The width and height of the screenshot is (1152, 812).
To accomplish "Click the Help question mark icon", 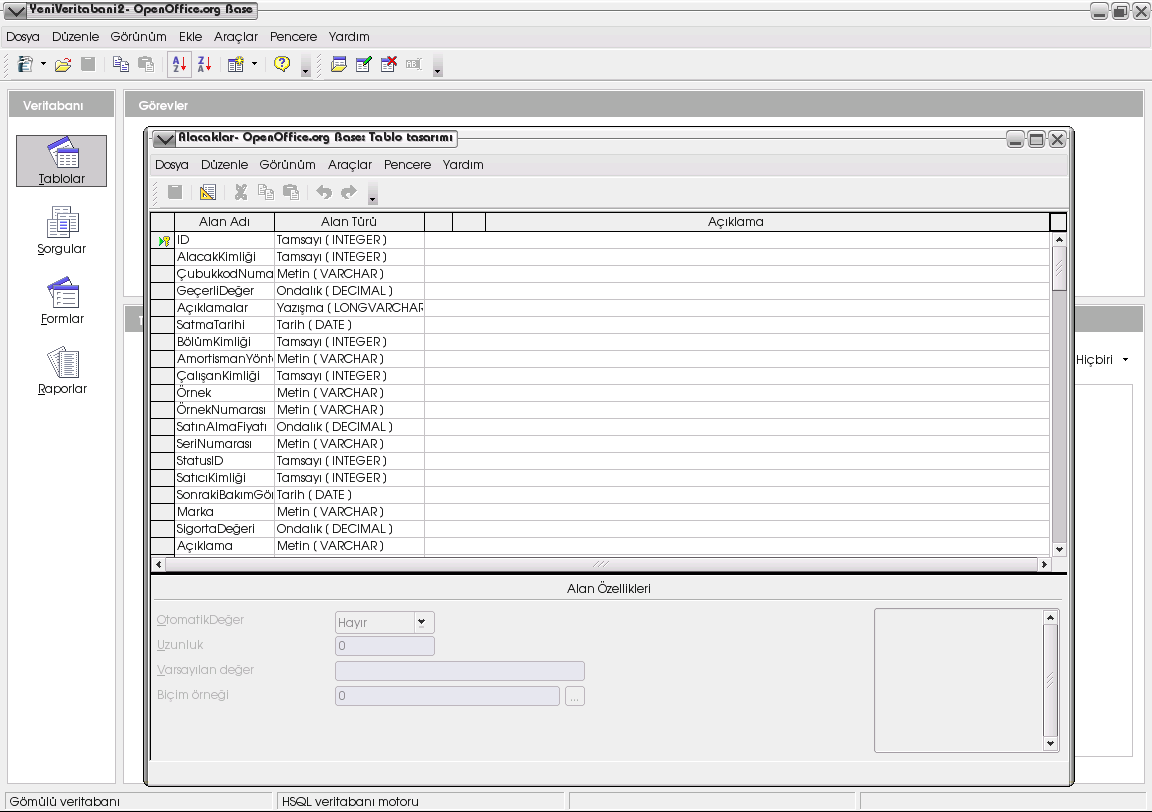I will click(x=282, y=65).
